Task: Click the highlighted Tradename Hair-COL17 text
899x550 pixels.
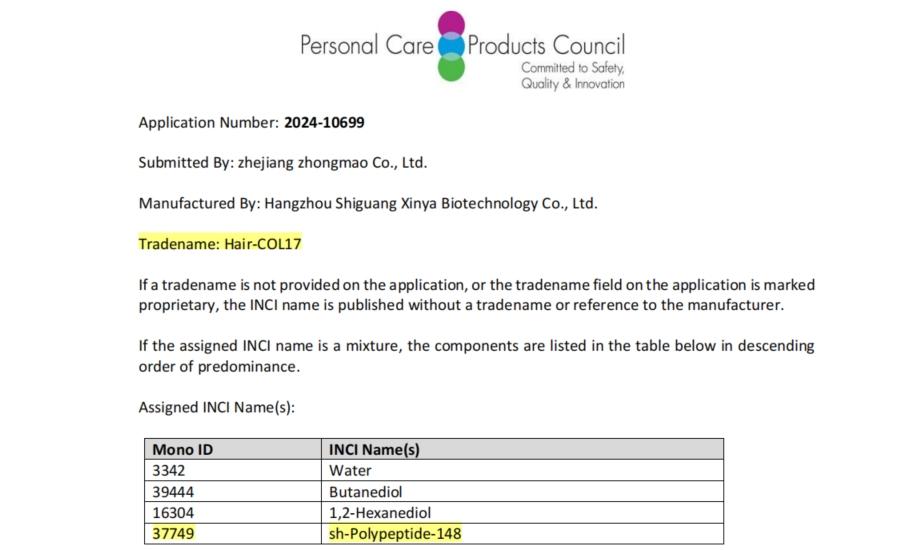Action: [220, 243]
